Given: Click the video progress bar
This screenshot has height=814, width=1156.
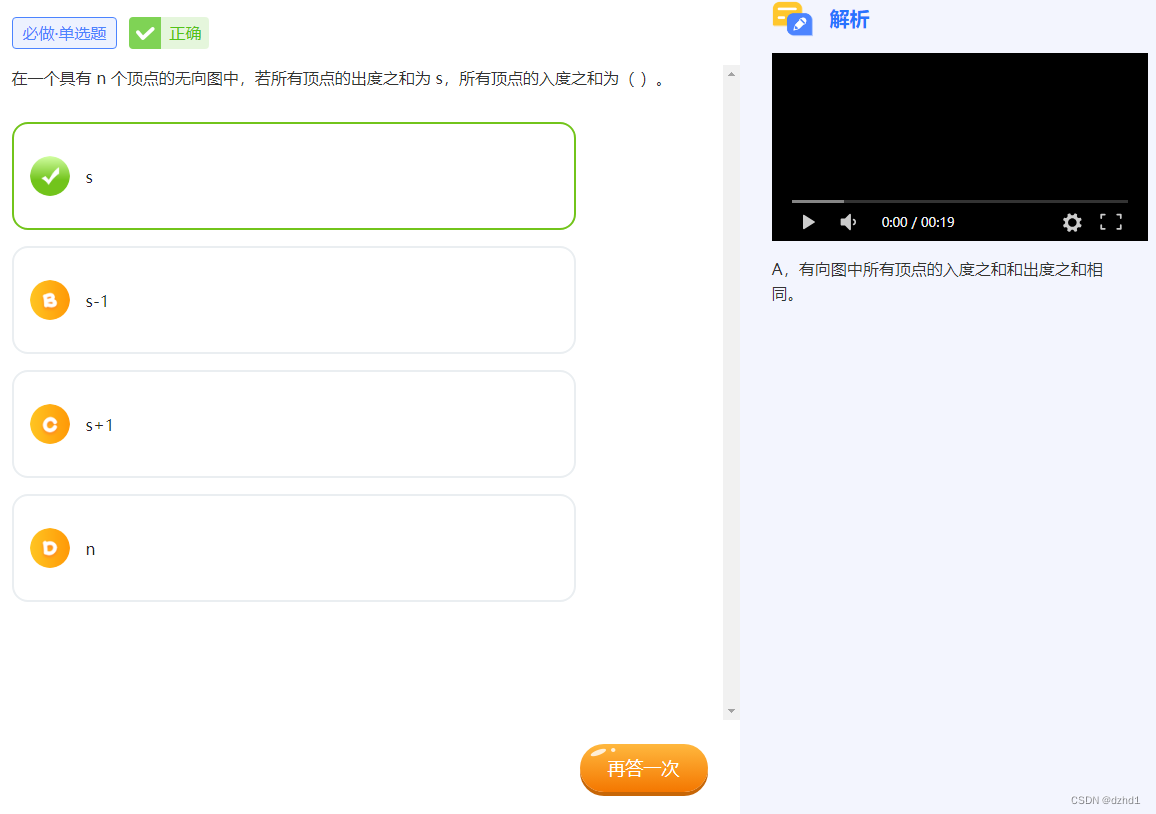Looking at the screenshot, I should (x=957, y=200).
